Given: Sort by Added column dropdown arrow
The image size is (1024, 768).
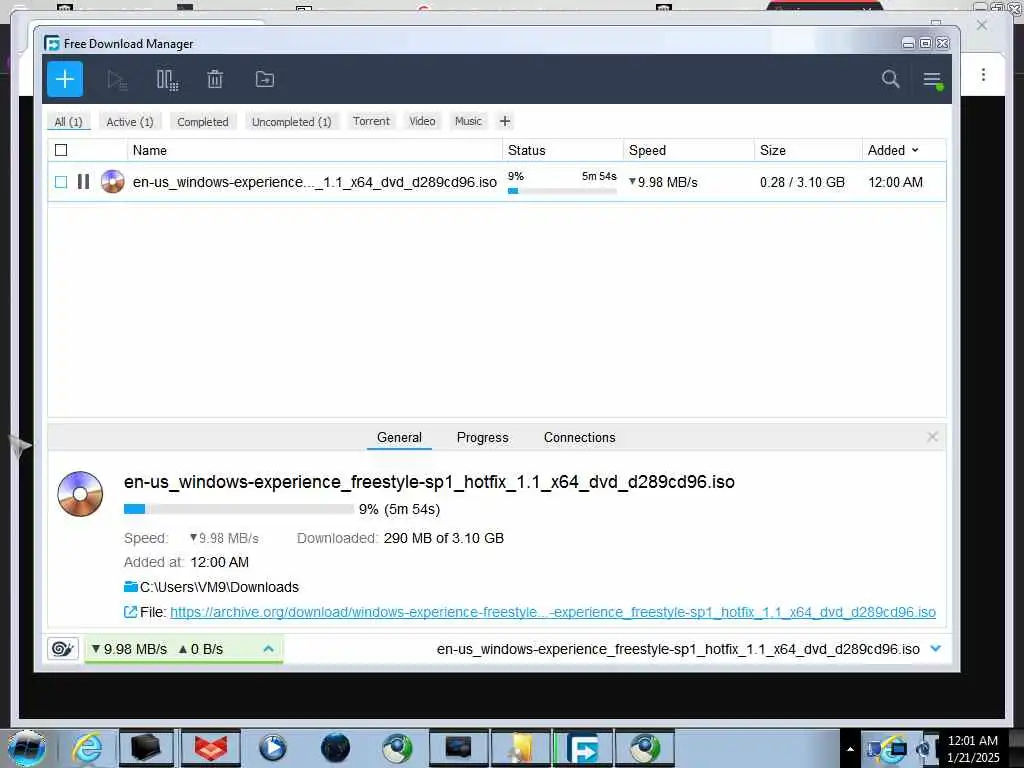Looking at the screenshot, I should tap(915, 150).
